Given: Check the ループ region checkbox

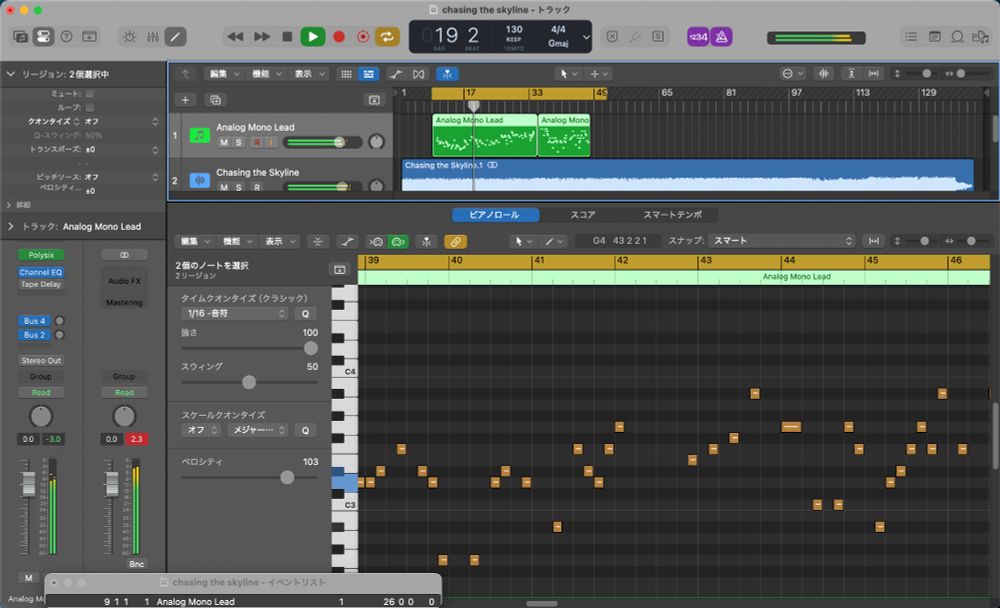Looking at the screenshot, I should [89, 107].
